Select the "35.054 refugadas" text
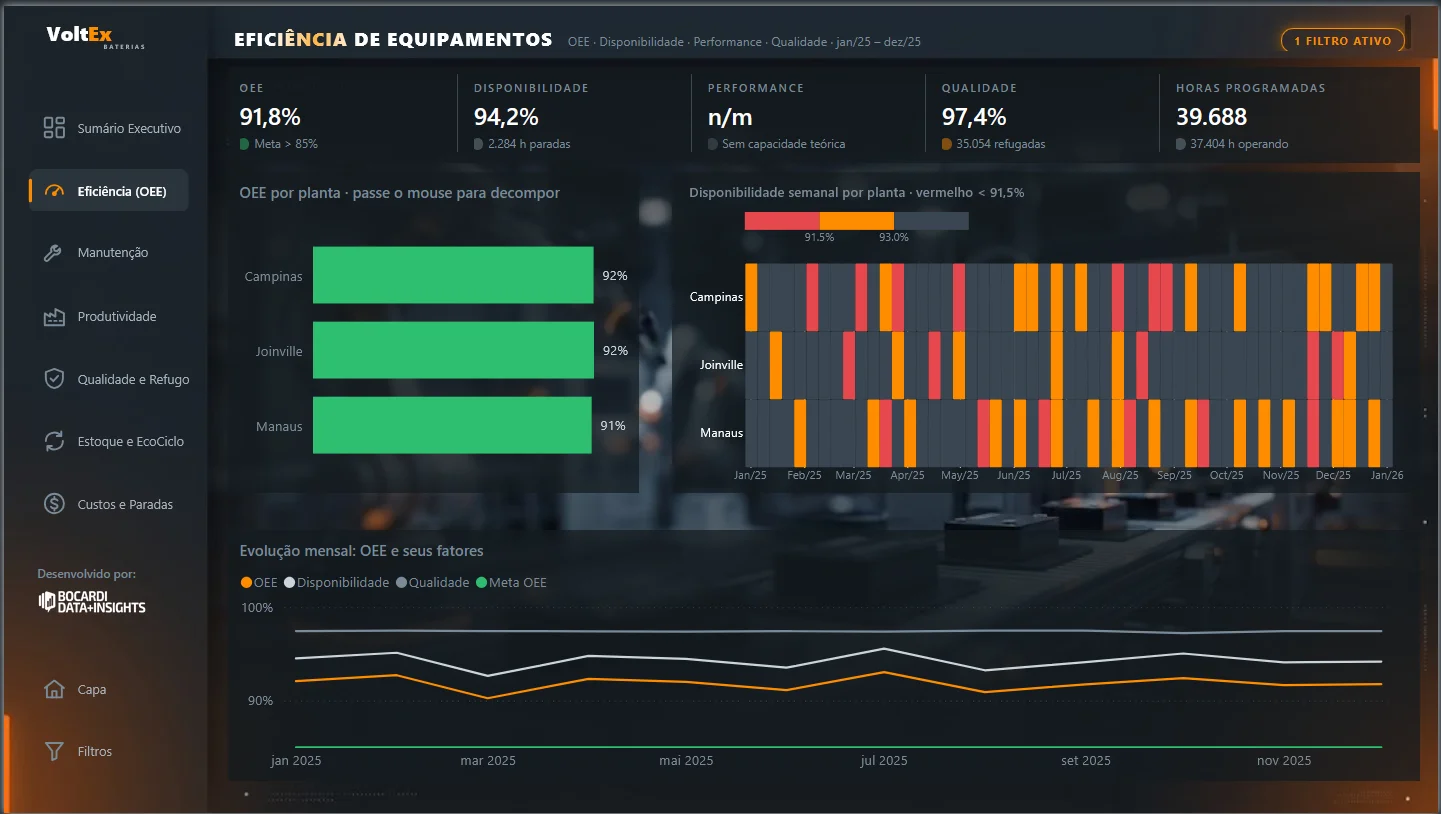The width and height of the screenshot is (1441, 814). [x=1000, y=144]
